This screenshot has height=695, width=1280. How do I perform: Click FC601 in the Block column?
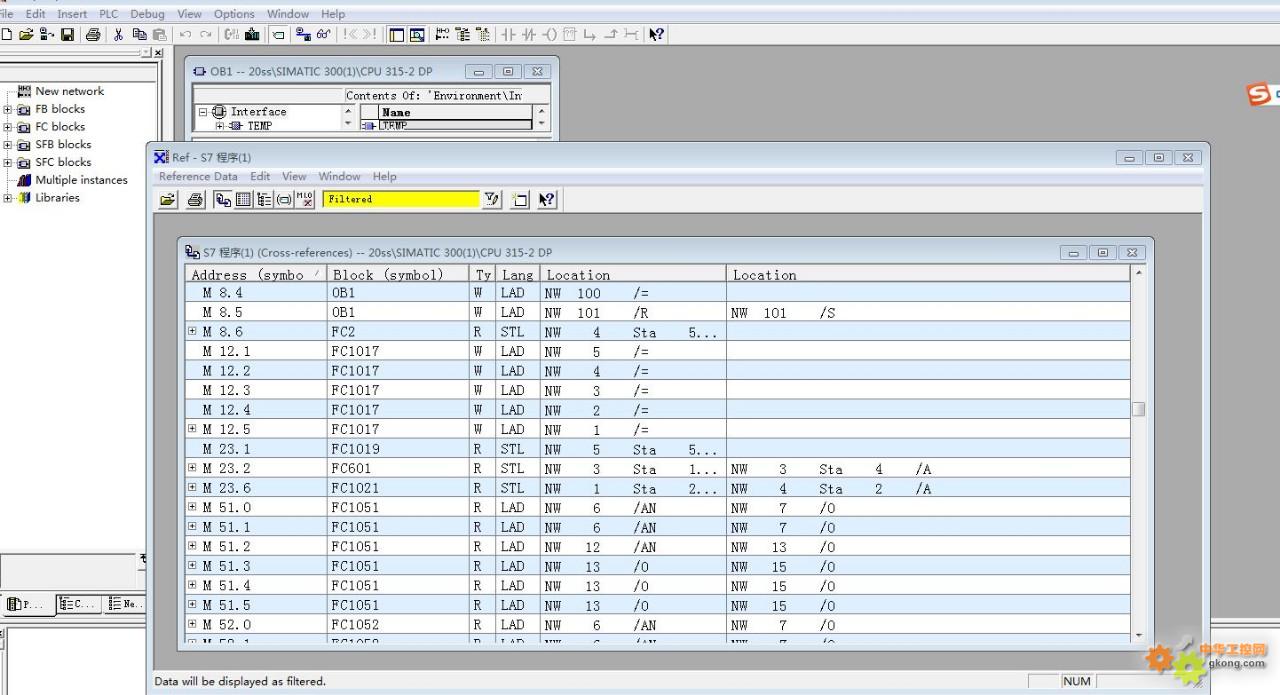[x=351, y=468]
